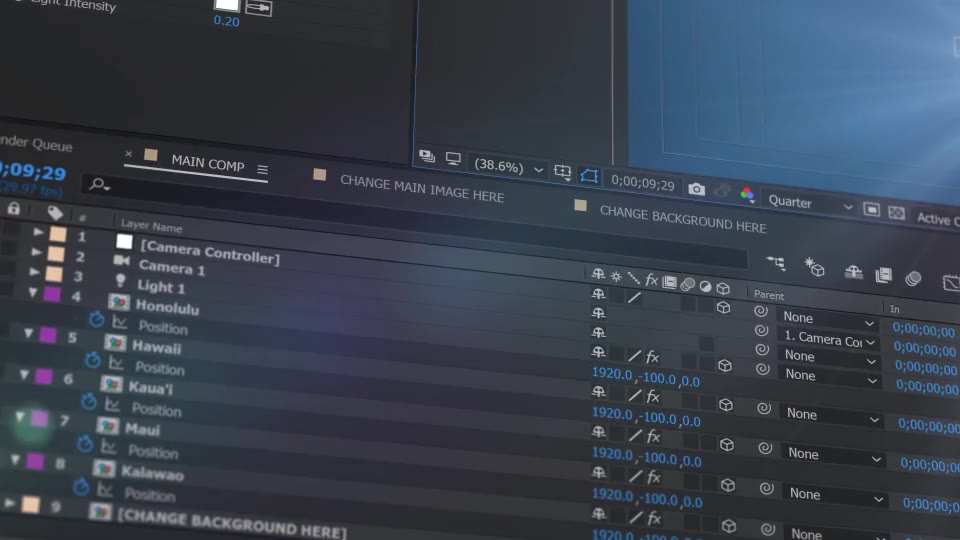Collapse the Honolulu layer
Screen dimensions: 960x540
pyautogui.click(x=32, y=293)
